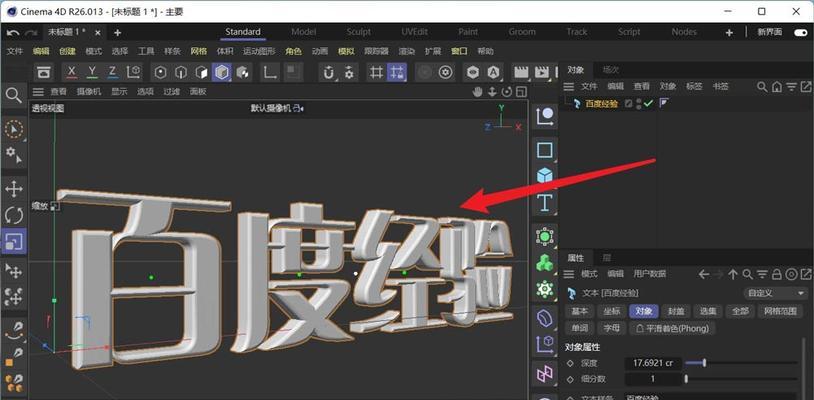Add a cube primitive from the palette
814x400 pixels.
click(544, 176)
